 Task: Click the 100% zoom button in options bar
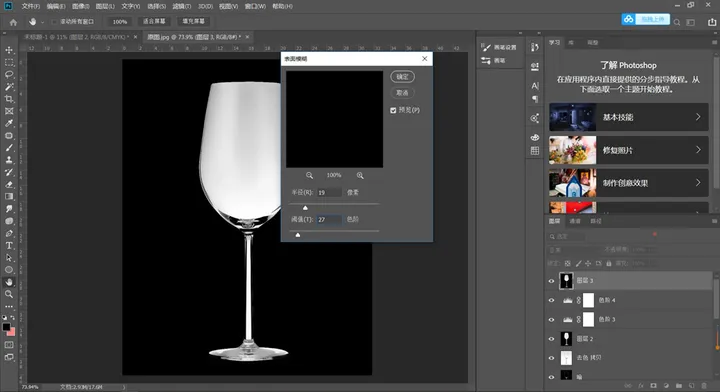(120, 22)
